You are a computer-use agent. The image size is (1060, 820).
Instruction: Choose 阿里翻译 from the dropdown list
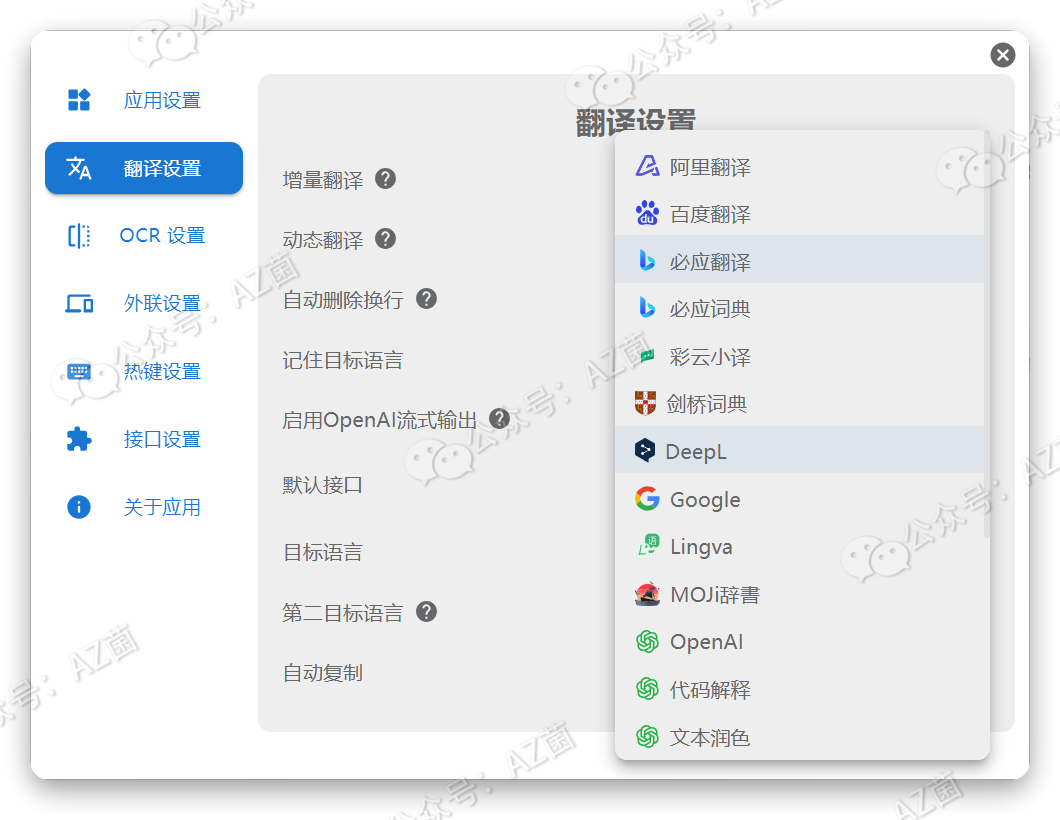coord(799,166)
